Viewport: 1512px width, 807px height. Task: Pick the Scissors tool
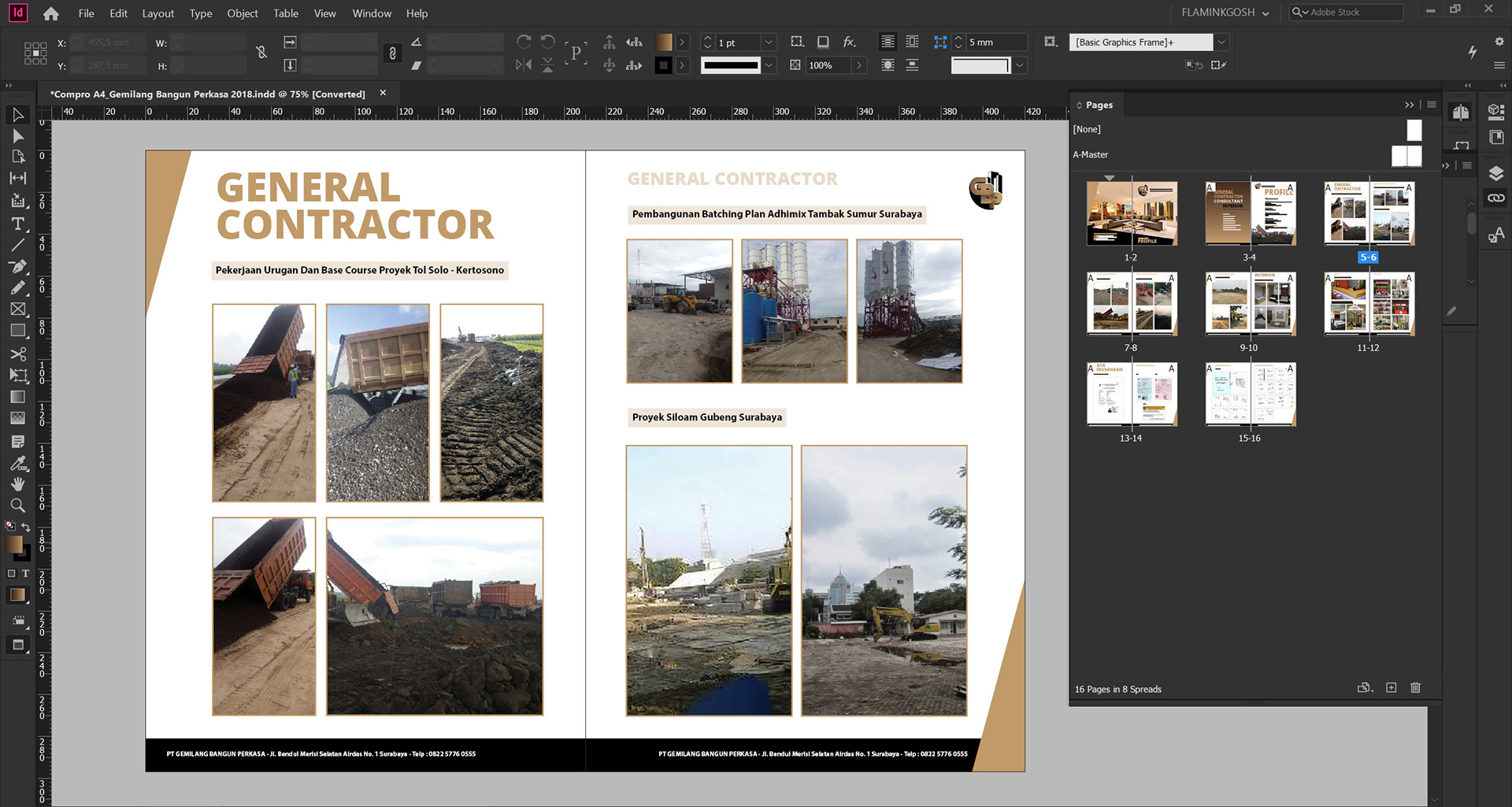(17, 354)
